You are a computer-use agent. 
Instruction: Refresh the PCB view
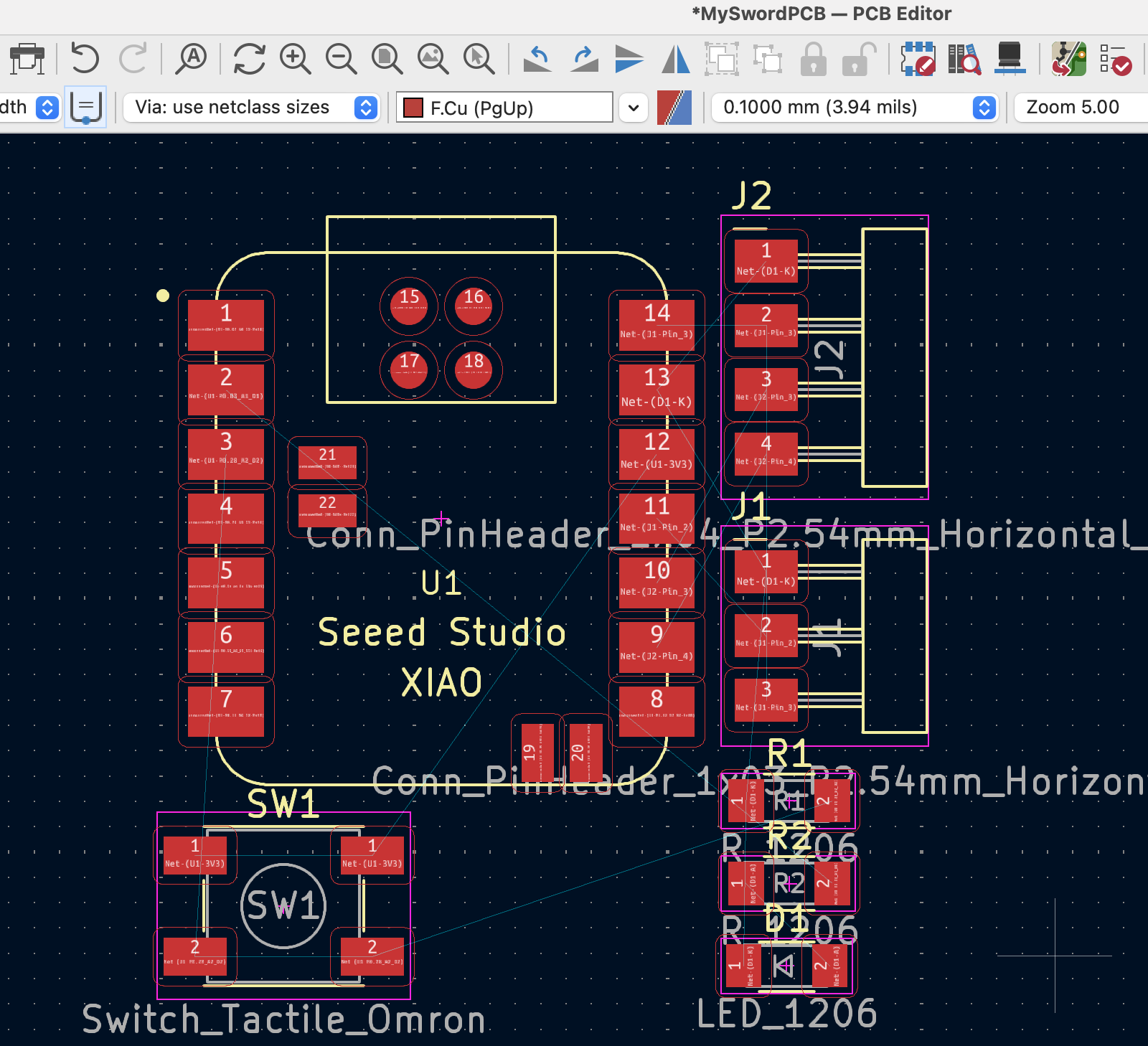(x=249, y=59)
